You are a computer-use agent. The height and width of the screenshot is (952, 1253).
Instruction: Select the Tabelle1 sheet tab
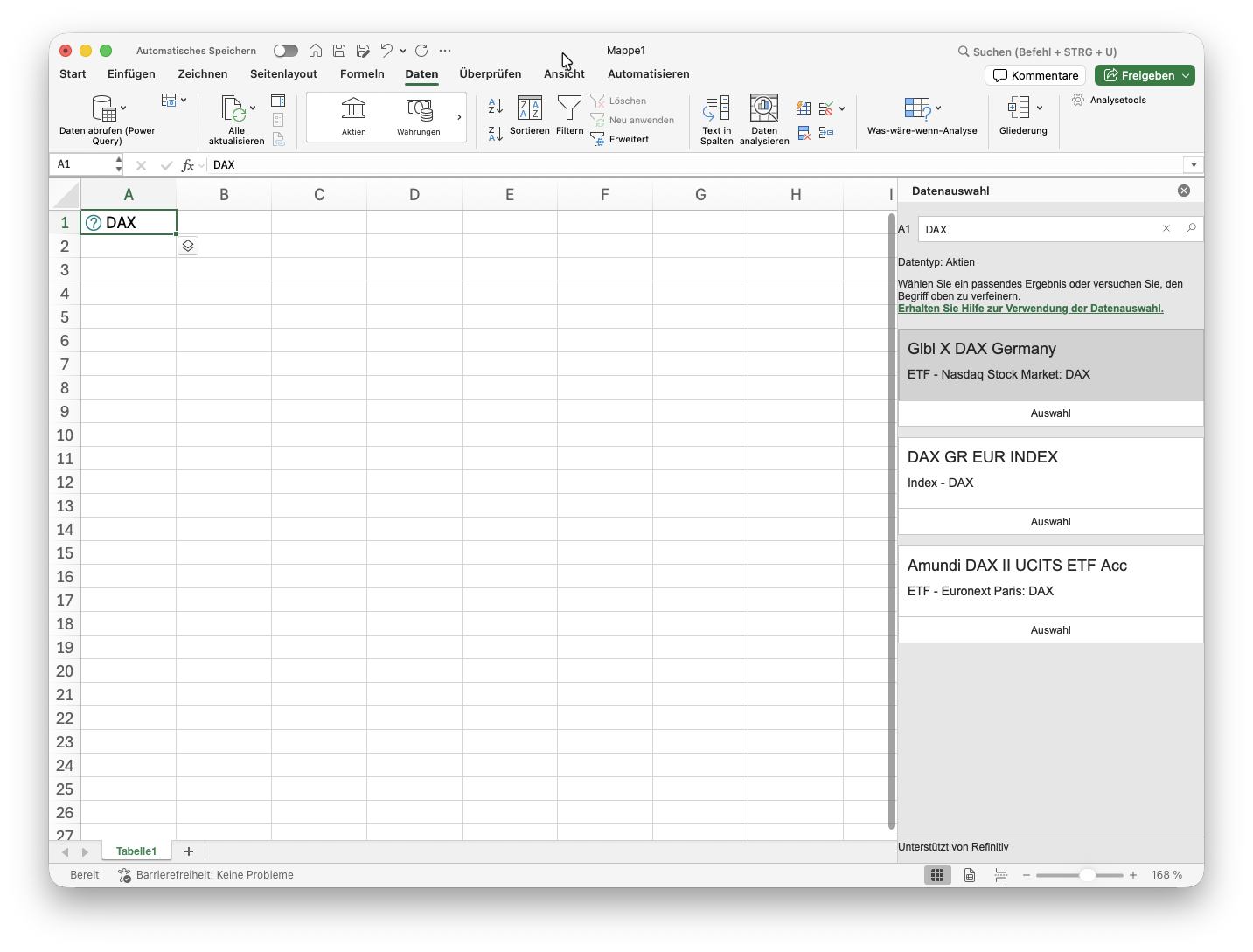point(136,851)
